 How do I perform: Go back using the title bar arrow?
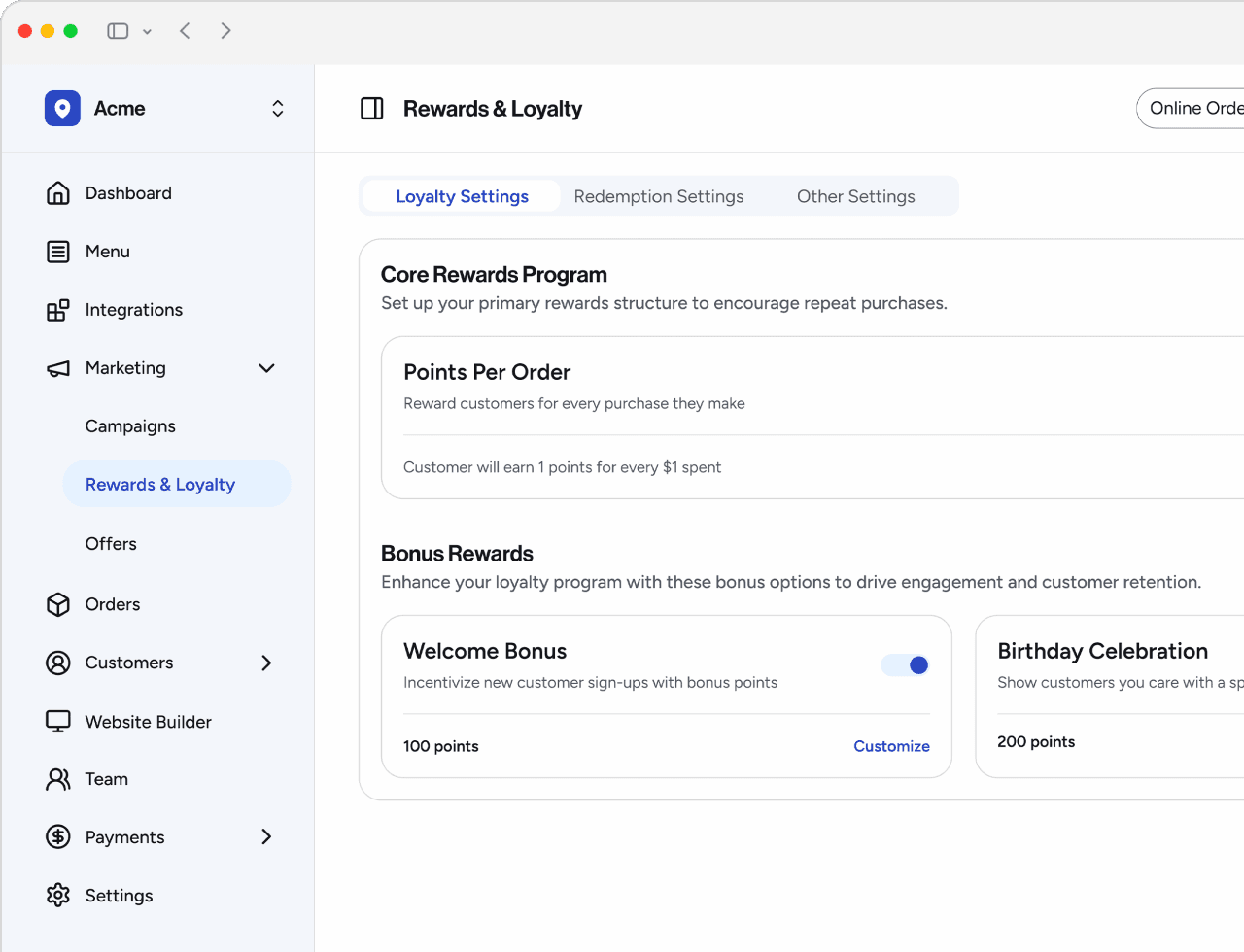[185, 31]
